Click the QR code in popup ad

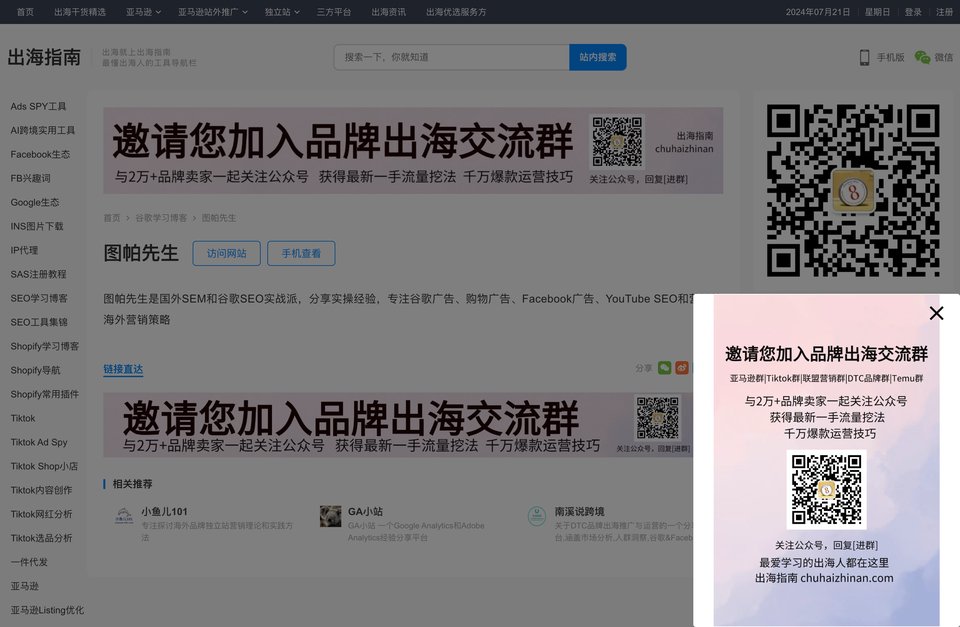826,489
